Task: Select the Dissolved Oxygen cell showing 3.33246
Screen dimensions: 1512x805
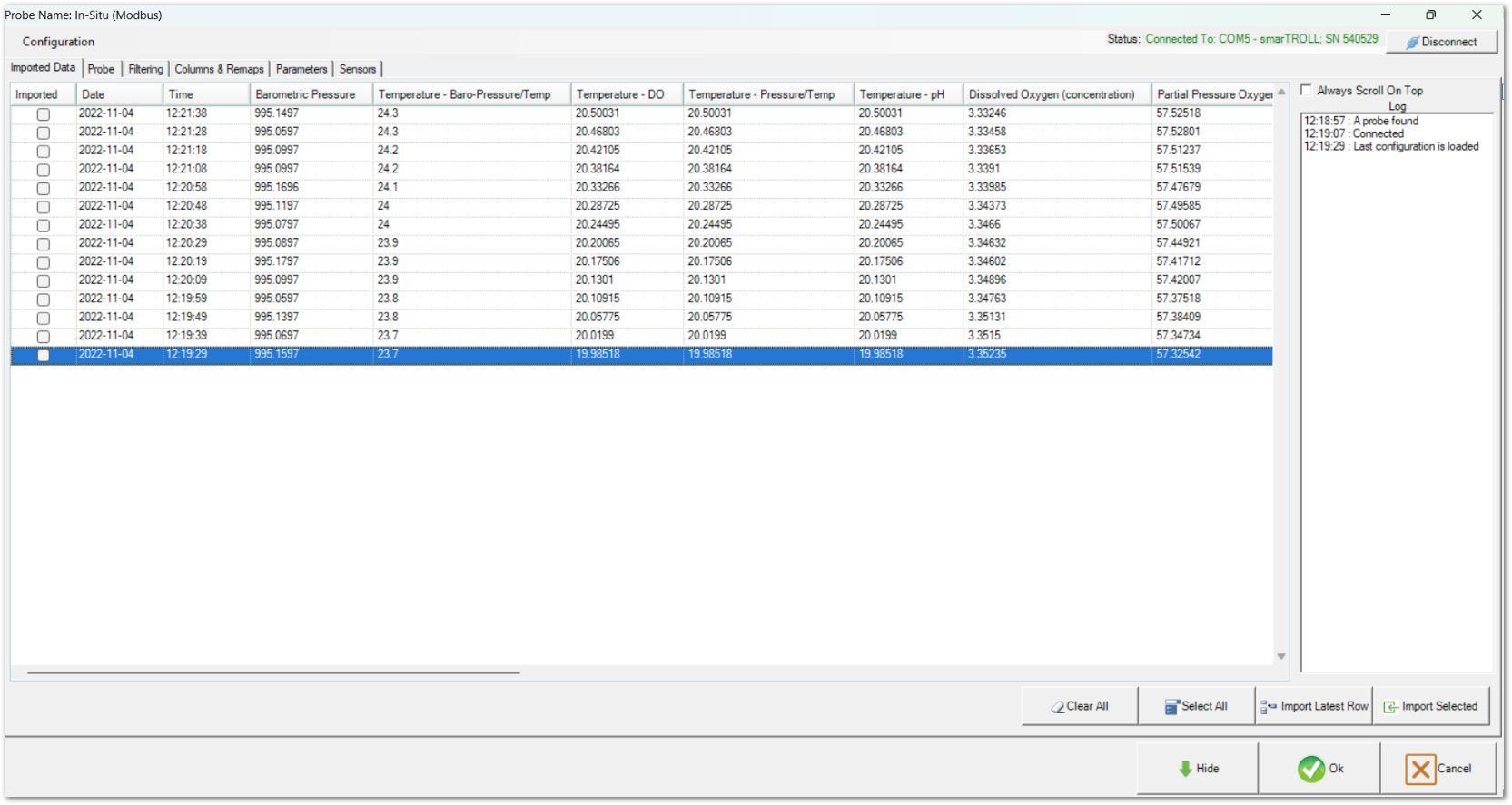Action: [x=987, y=113]
